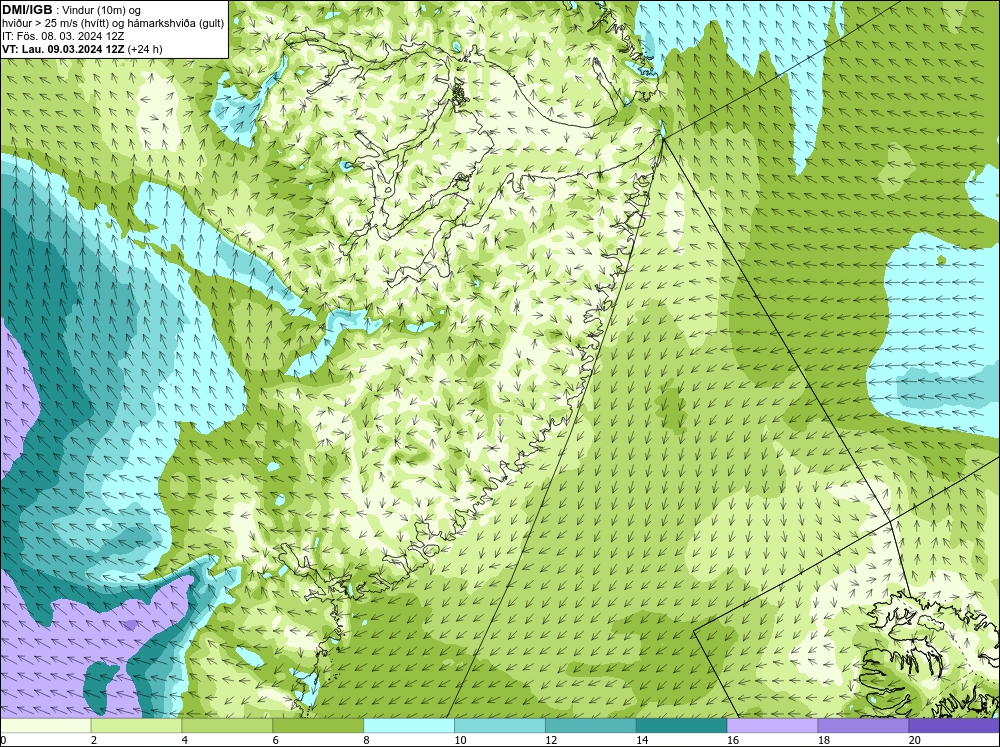Click the 'IT: Fös. 08. 03. 2024 12Z' line
This screenshot has height=747, width=1000.
pyautogui.click(x=63, y=36)
